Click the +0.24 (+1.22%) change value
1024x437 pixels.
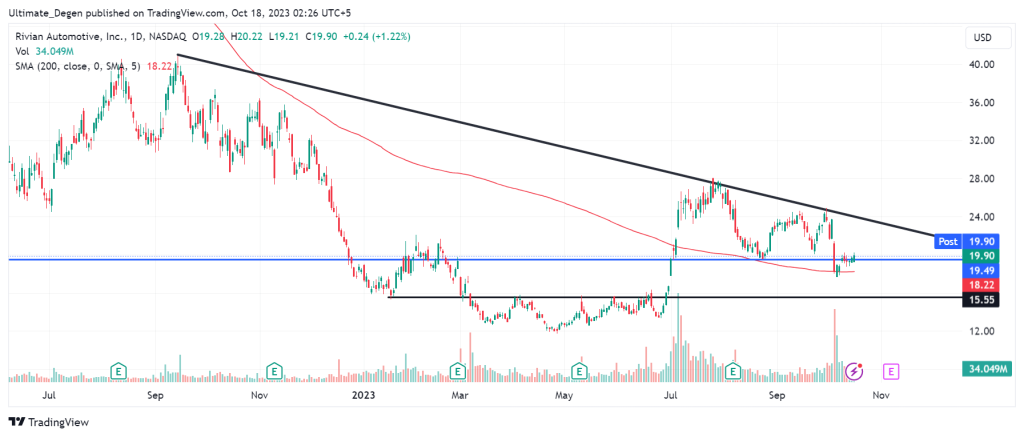[376, 37]
